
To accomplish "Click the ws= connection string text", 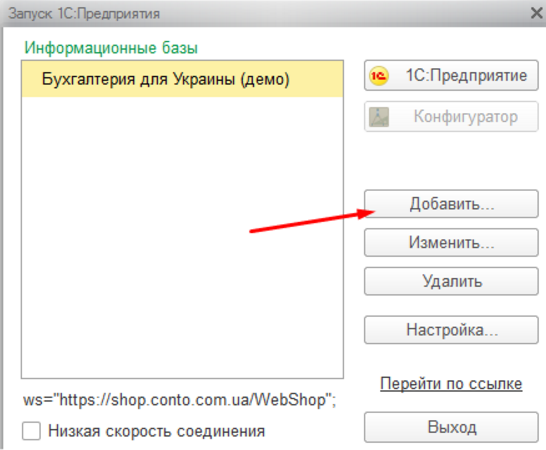I will (x=180, y=400).
